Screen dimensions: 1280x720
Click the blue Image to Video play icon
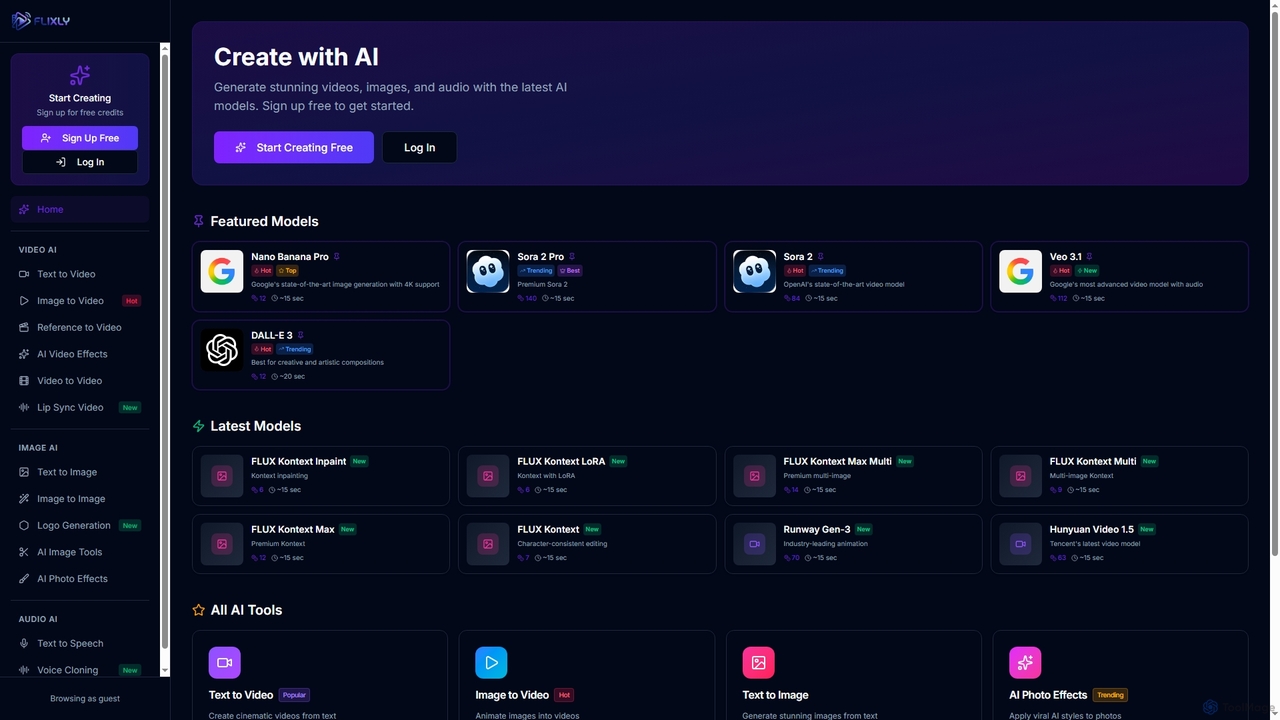coord(491,662)
